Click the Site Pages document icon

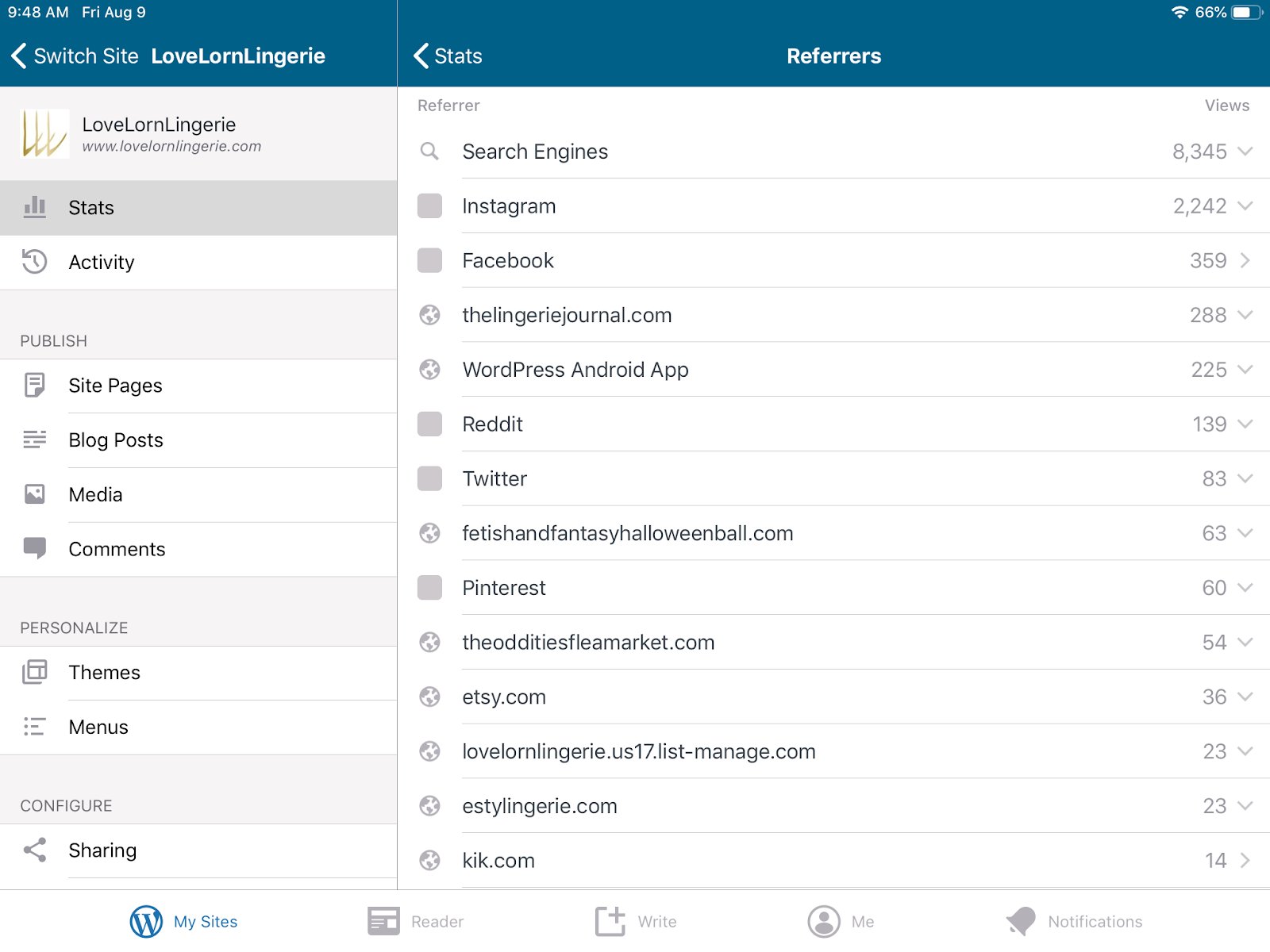tap(34, 385)
